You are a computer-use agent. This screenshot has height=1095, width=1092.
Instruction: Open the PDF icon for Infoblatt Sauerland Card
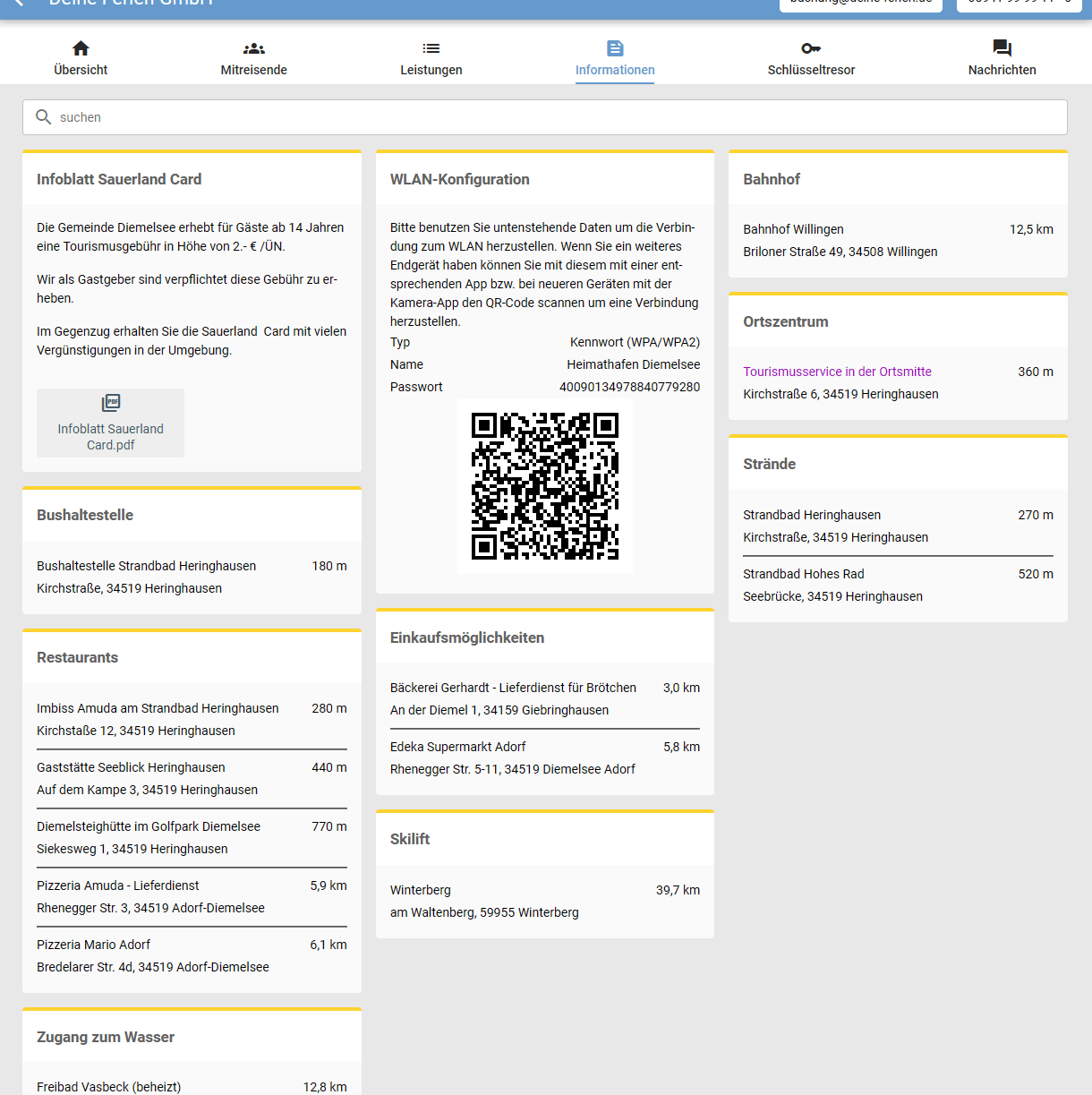tap(111, 403)
